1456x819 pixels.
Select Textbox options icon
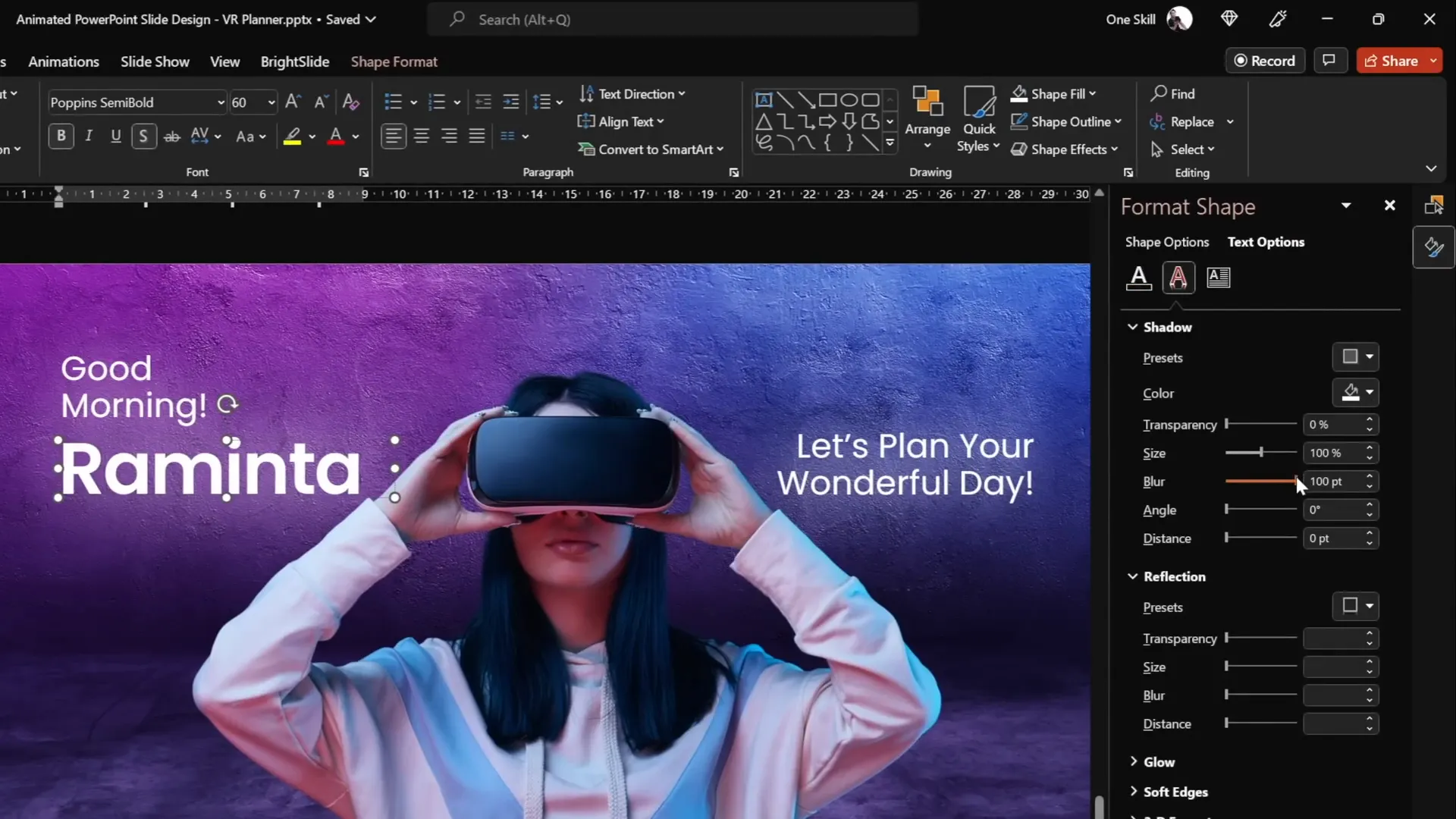[x=1219, y=278]
